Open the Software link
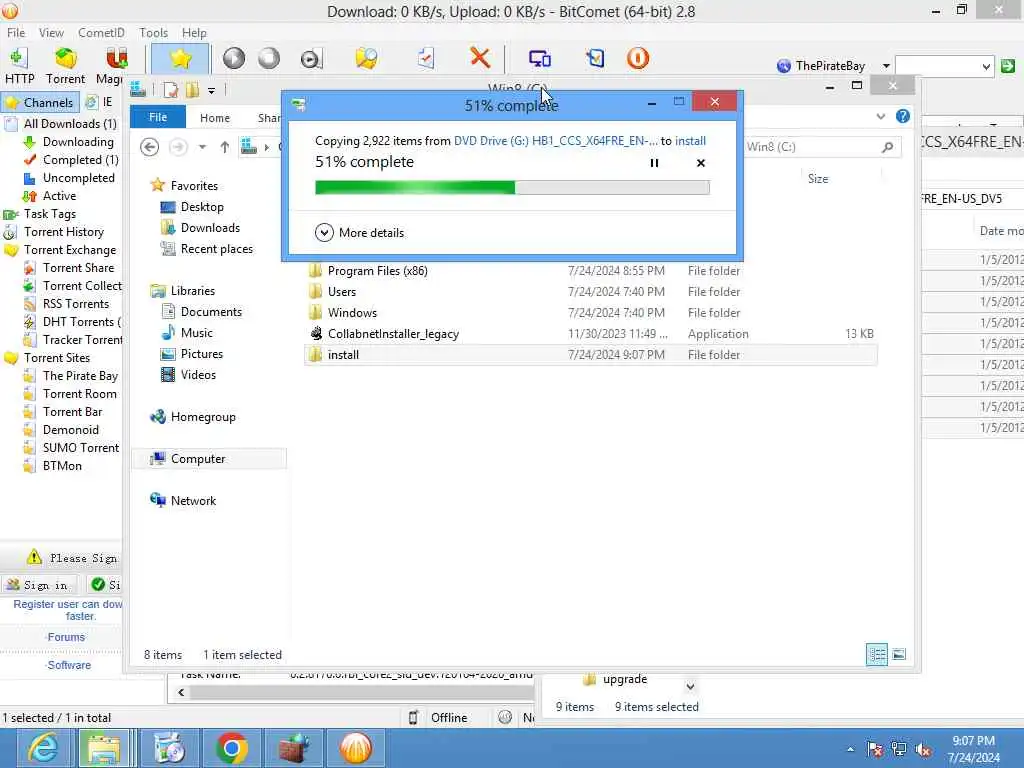 point(69,665)
